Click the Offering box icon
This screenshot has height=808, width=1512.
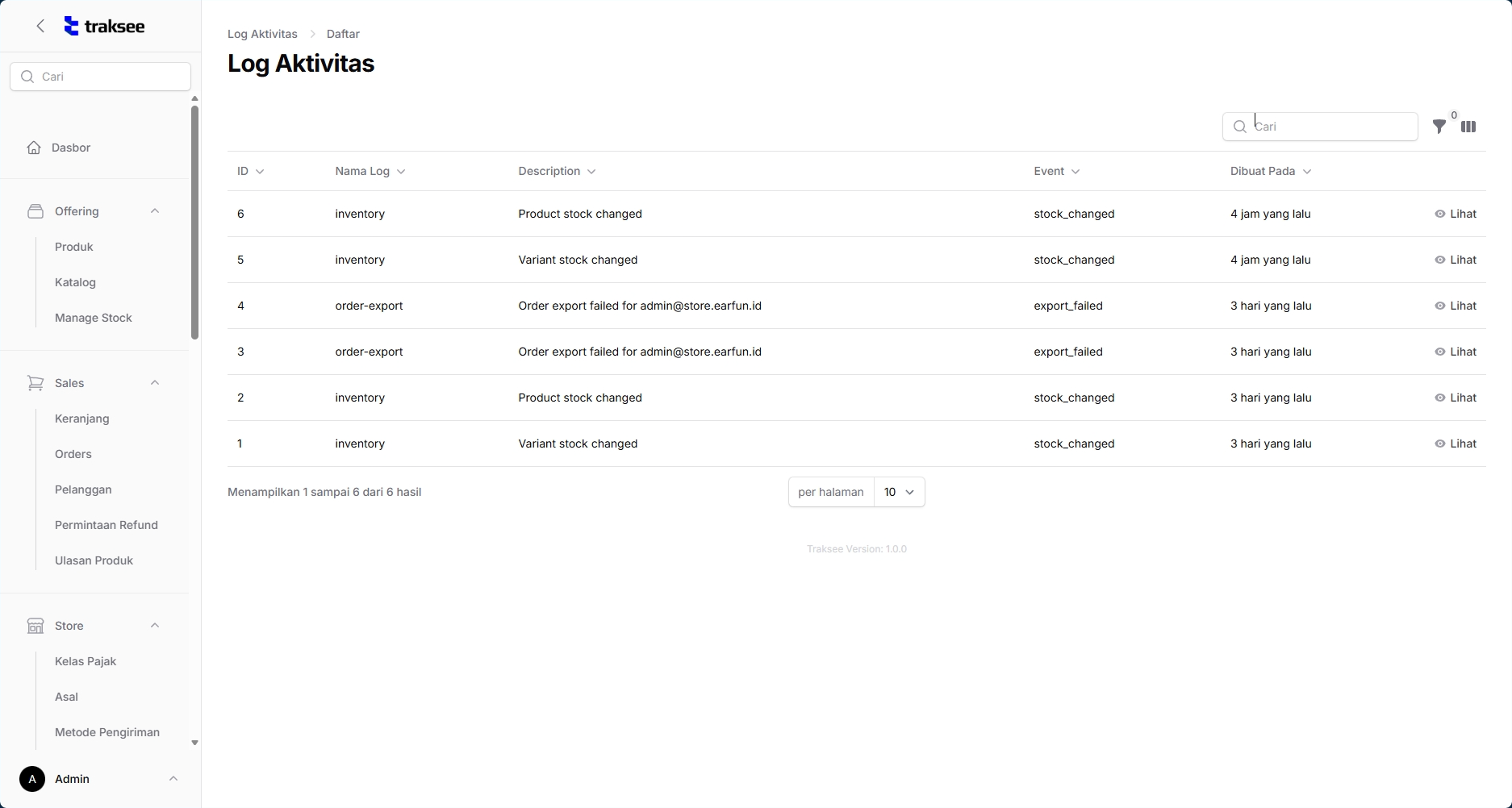pos(36,211)
